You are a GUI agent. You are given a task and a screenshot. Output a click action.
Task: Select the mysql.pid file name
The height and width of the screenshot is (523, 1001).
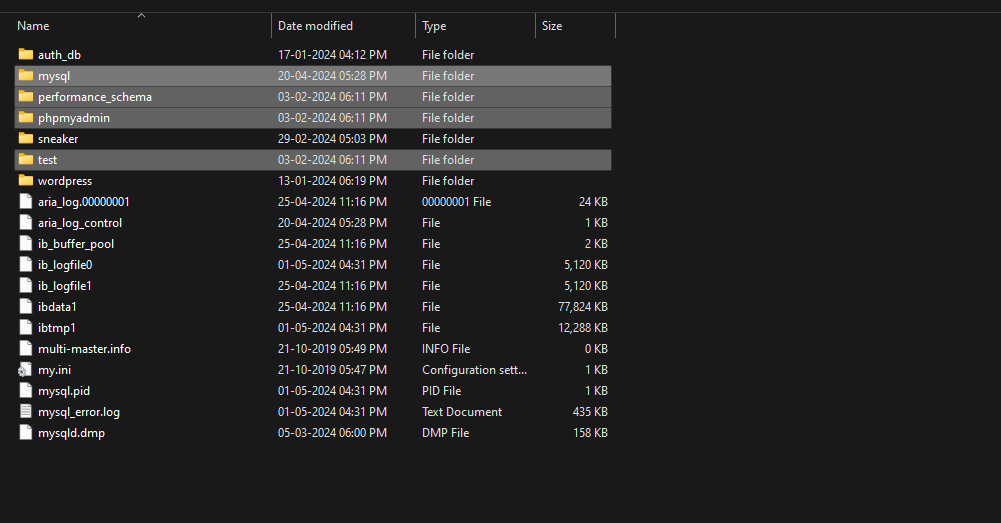click(64, 391)
